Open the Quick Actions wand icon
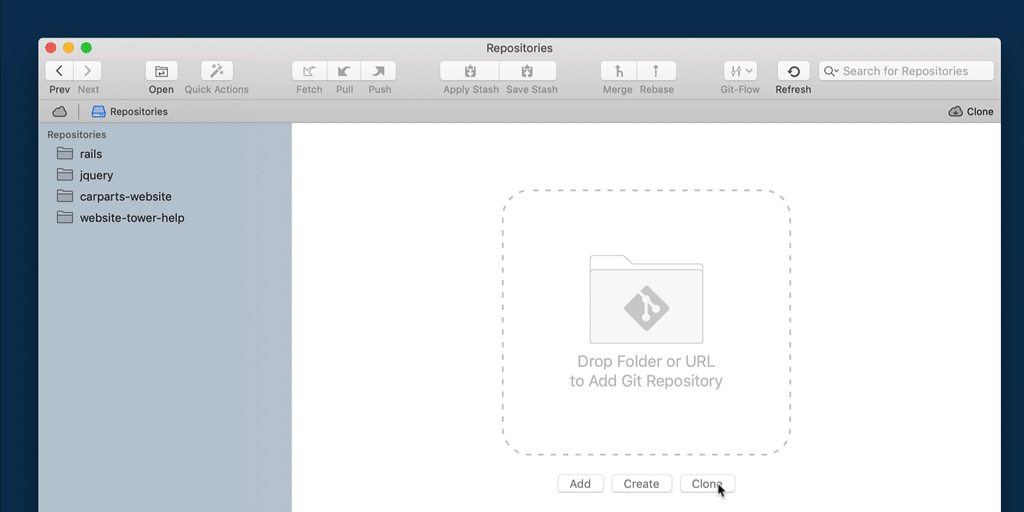 pos(216,71)
